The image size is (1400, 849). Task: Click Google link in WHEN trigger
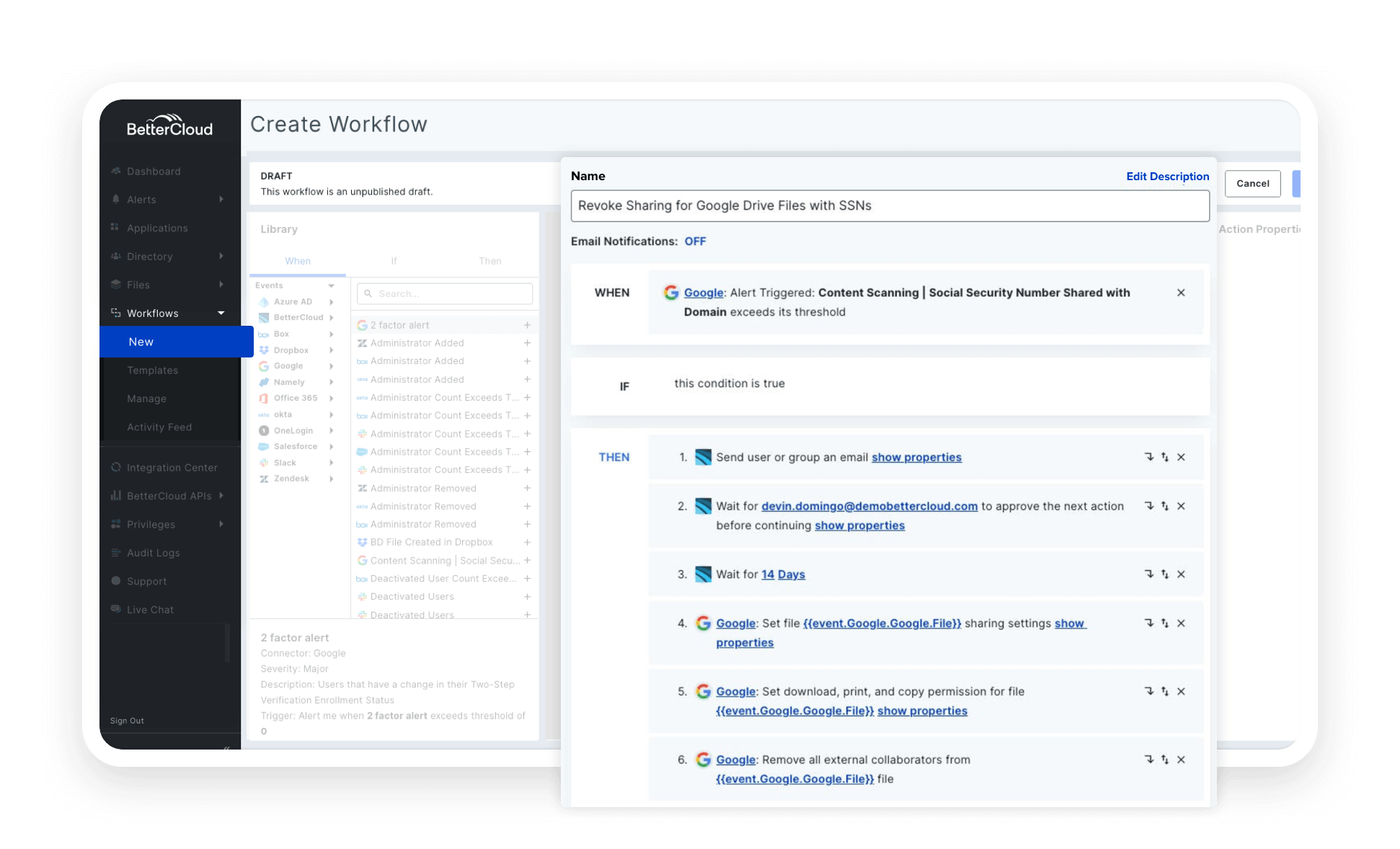pos(703,293)
